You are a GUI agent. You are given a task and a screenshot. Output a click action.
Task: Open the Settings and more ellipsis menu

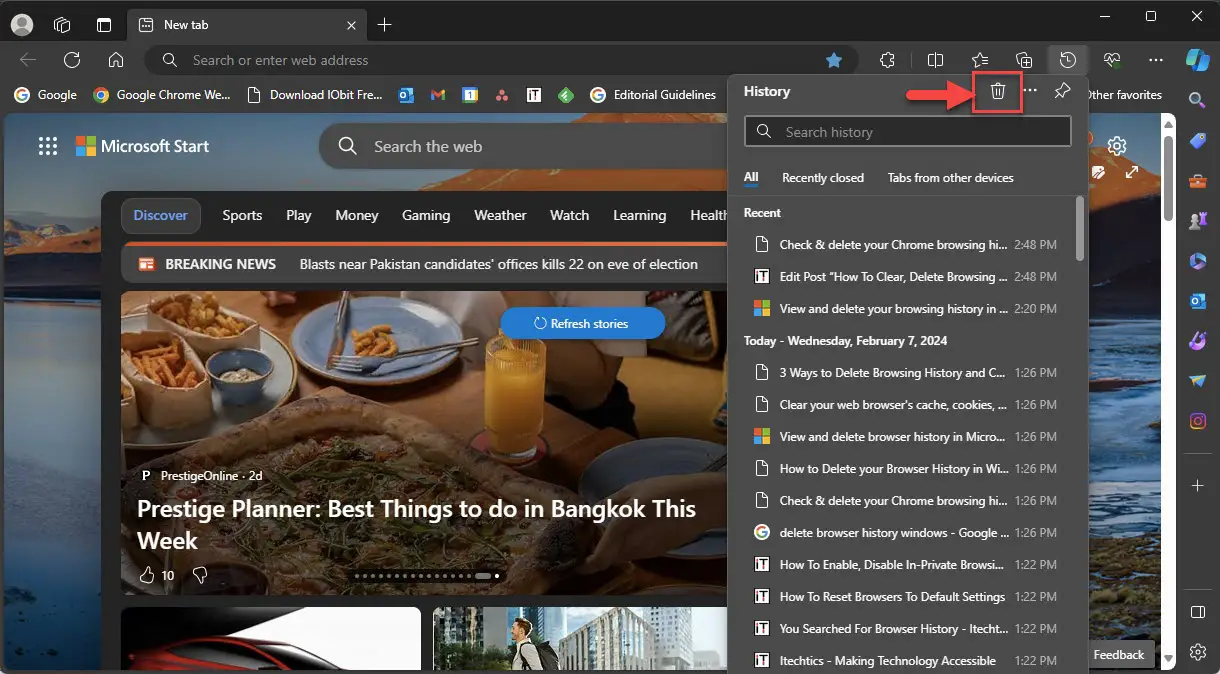1156,60
